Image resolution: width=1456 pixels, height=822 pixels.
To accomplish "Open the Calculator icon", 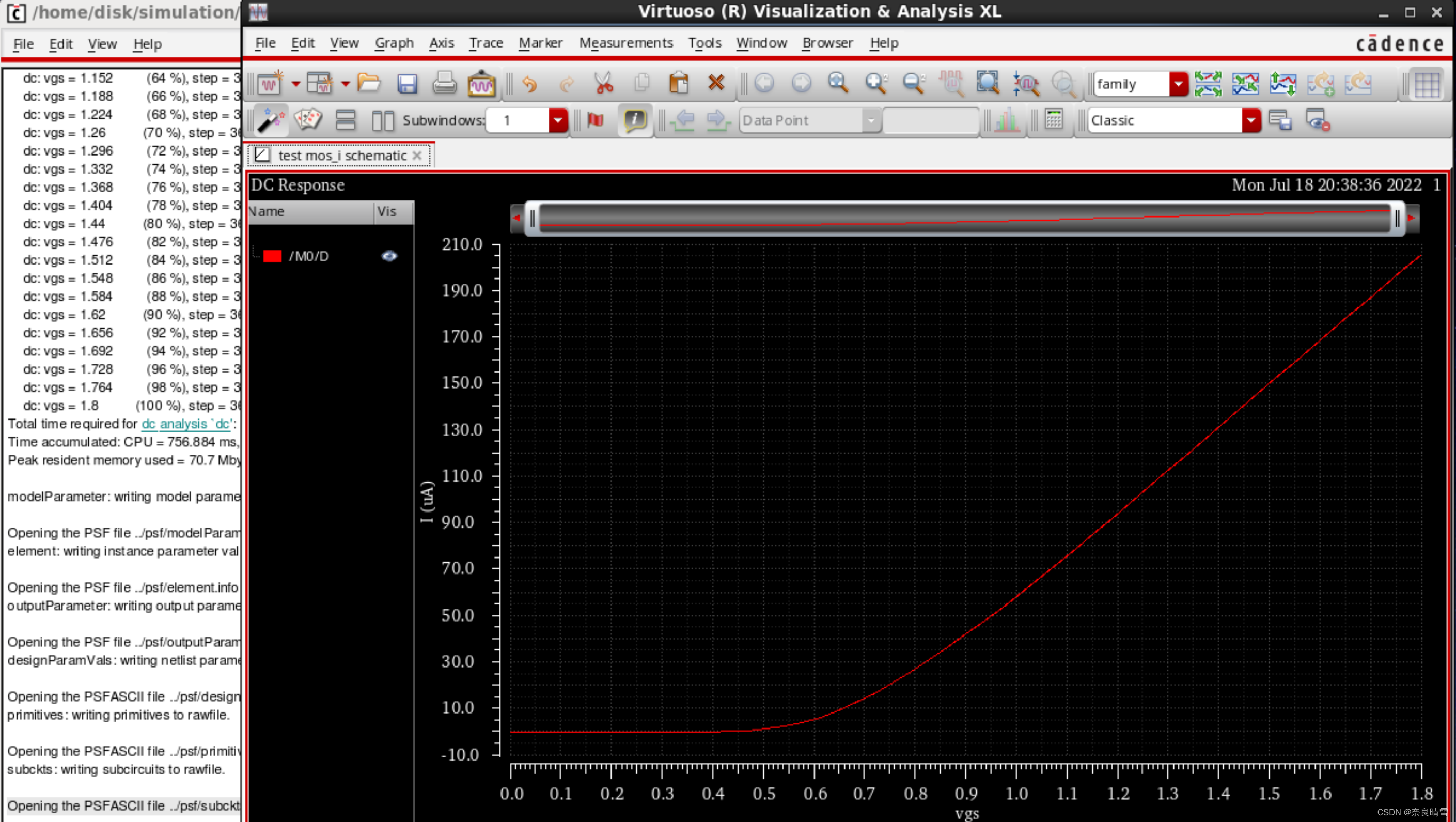I will click(1054, 119).
